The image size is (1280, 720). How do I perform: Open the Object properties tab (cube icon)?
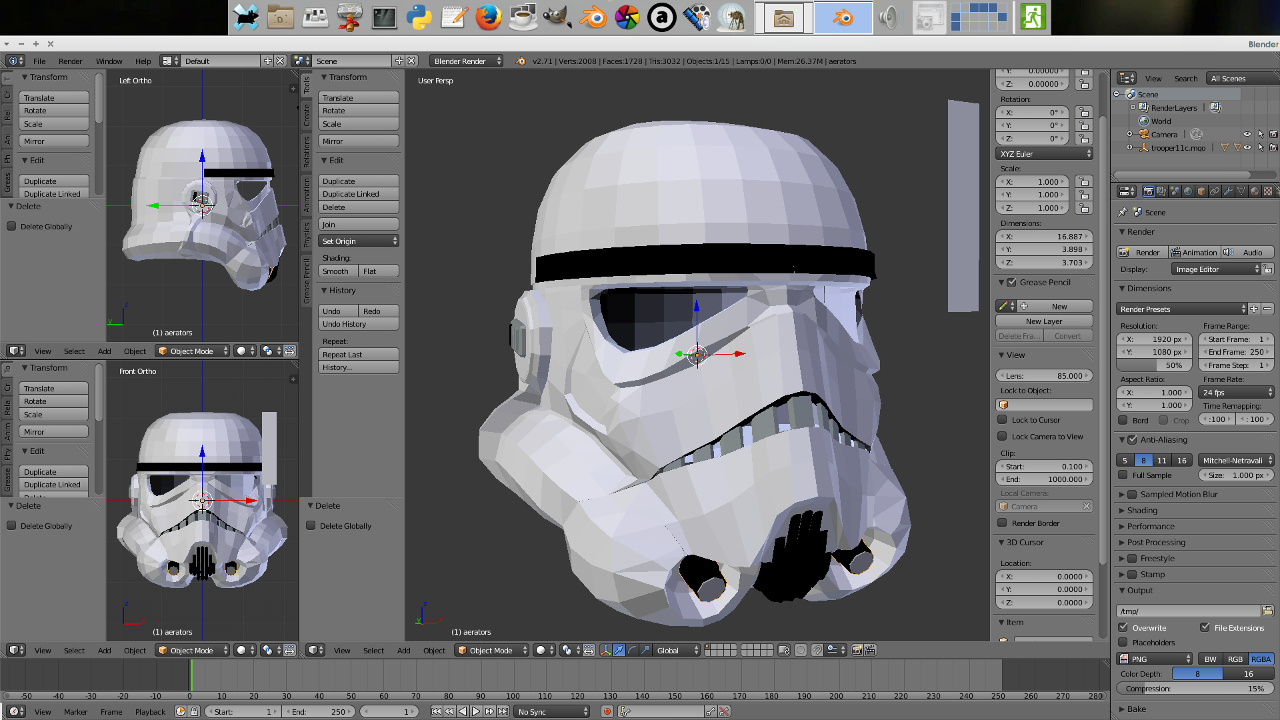pos(1202,191)
